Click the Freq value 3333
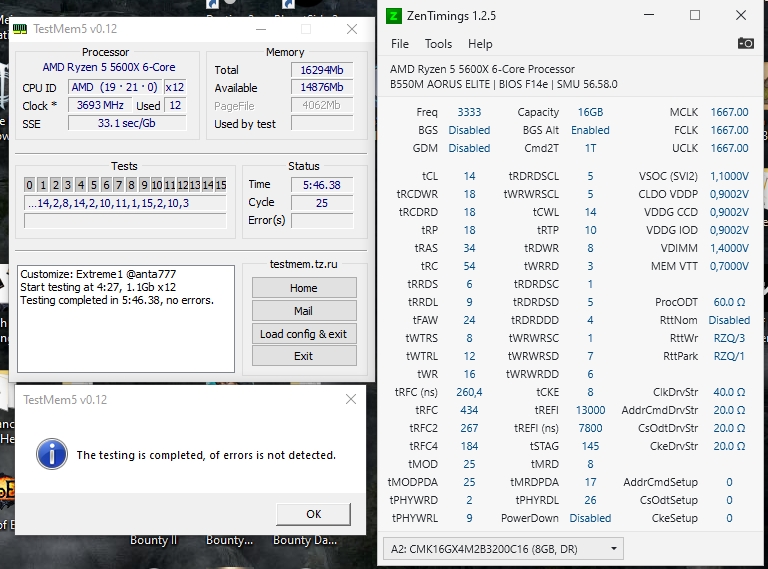Image resolution: width=768 pixels, height=569 pixels. (x=469, y=112)
